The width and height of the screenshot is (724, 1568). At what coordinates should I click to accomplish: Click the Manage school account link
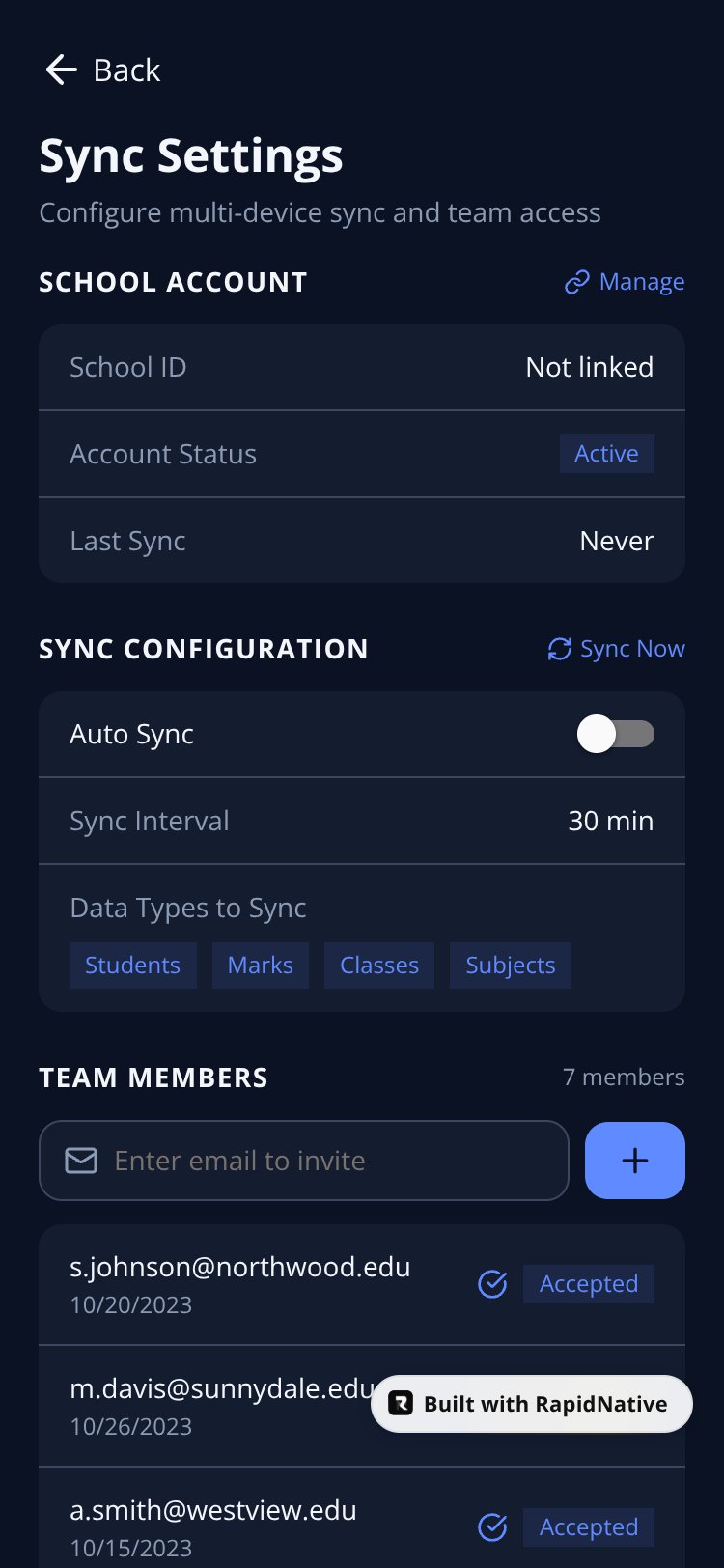coord(642,282)
